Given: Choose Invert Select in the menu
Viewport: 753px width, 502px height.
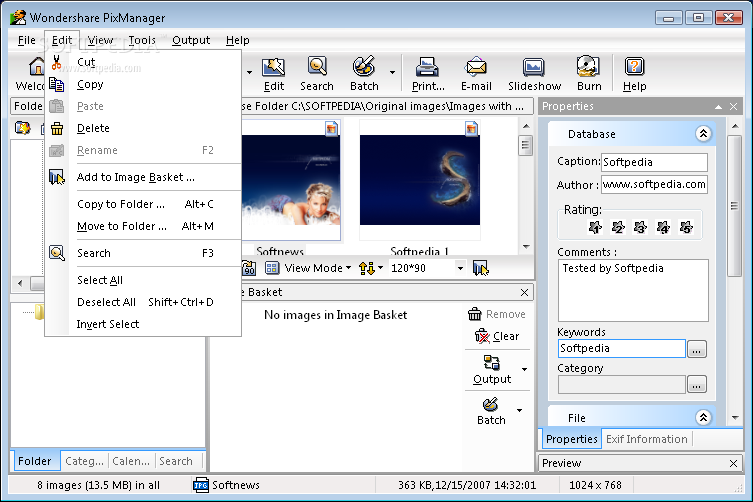Looking at the screenshot, I should click(x=143, y=324).
